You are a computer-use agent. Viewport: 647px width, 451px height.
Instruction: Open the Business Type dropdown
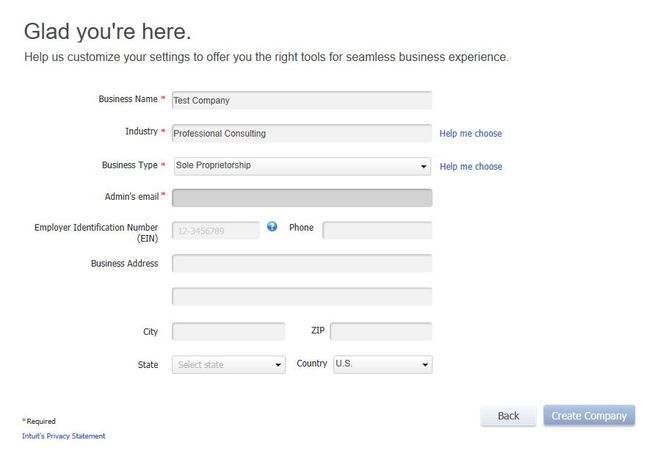point(300,166)
